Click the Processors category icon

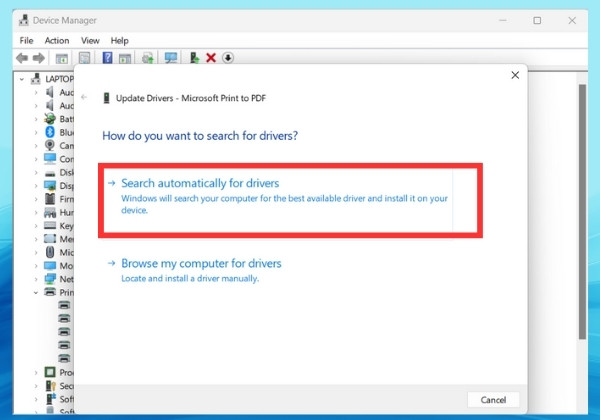click(x=50, y=372)
